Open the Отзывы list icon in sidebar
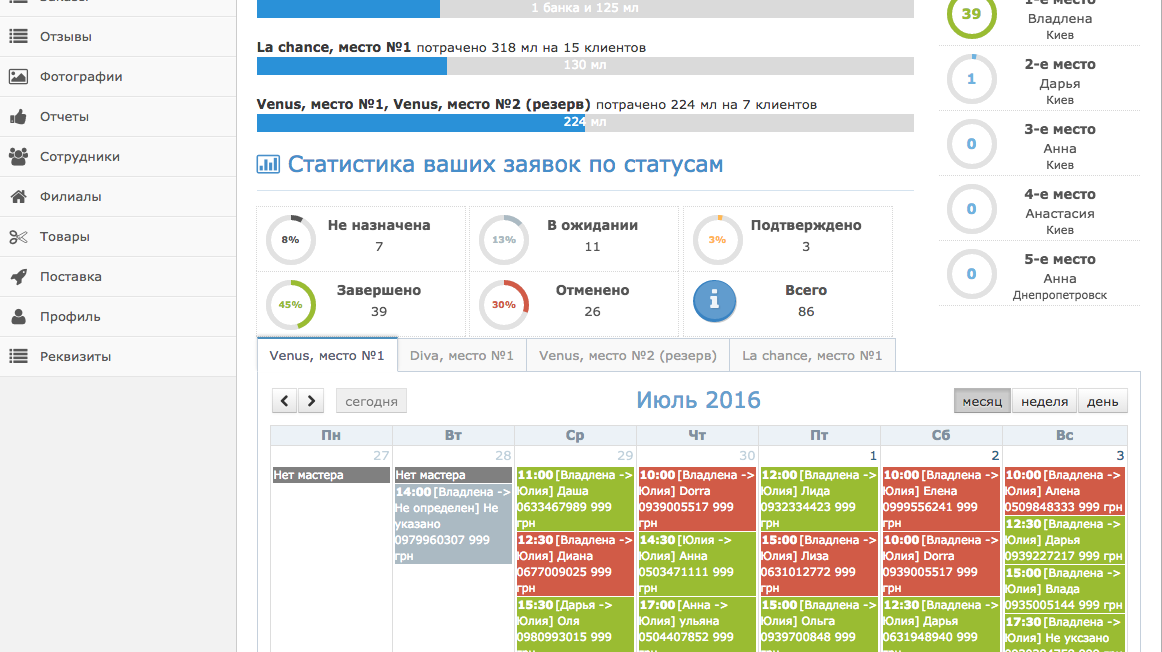This screenshot has width=1162, height=652. pyautogui.click(x=19, y=36)
